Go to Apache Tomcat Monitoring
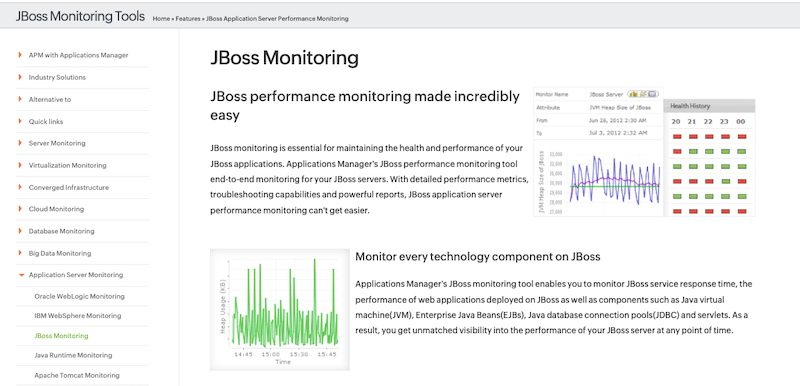This screenshot has width=800, height=386. 77,375
